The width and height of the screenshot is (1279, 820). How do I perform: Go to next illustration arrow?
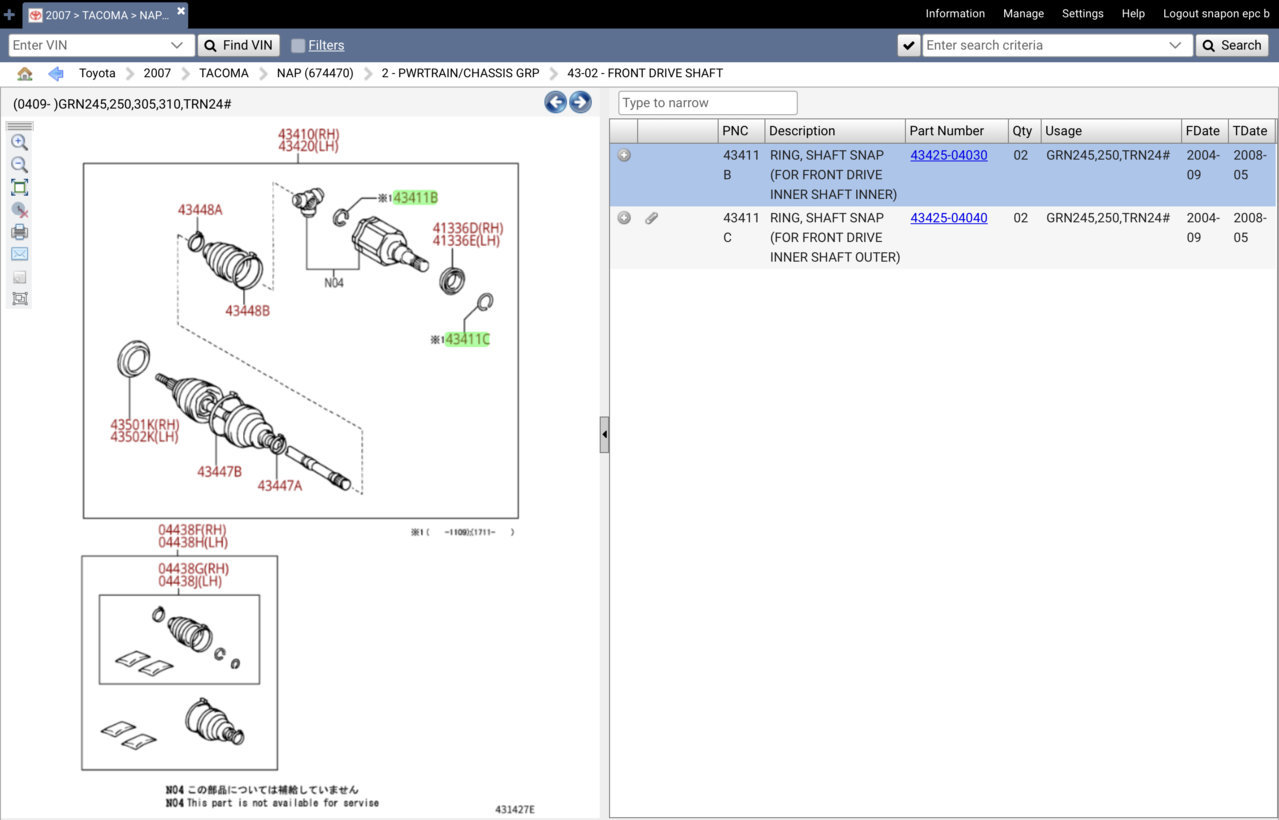click(x=580, y=102)
